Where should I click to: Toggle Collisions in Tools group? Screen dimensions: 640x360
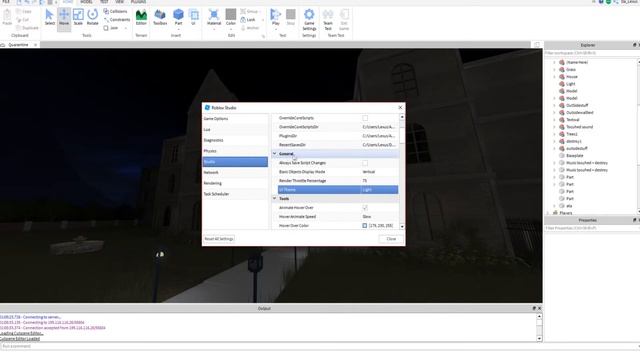(x=116, y=11)
